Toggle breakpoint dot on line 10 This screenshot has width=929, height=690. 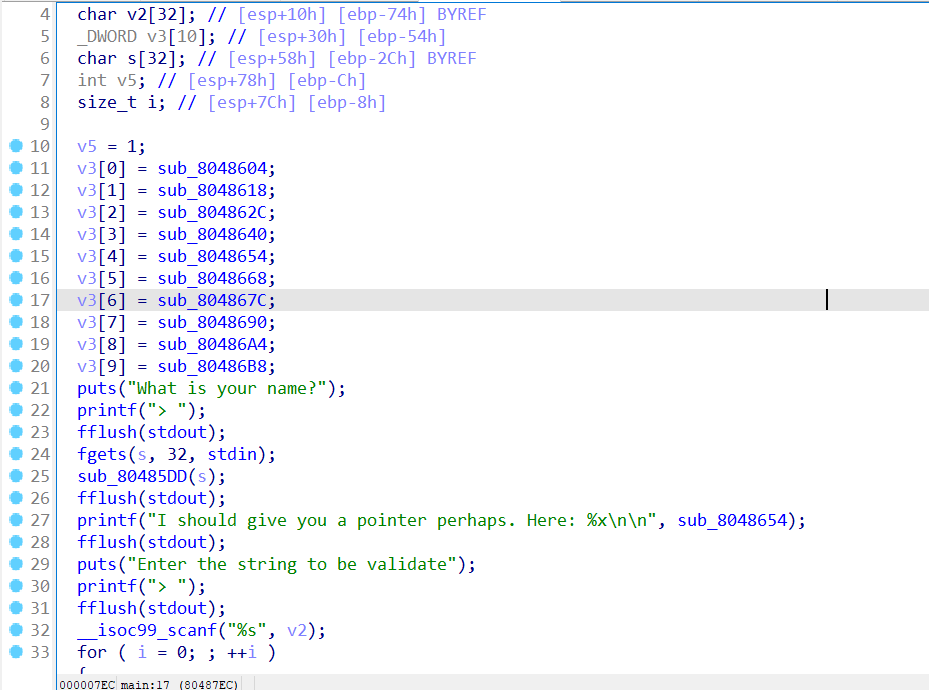15,146
